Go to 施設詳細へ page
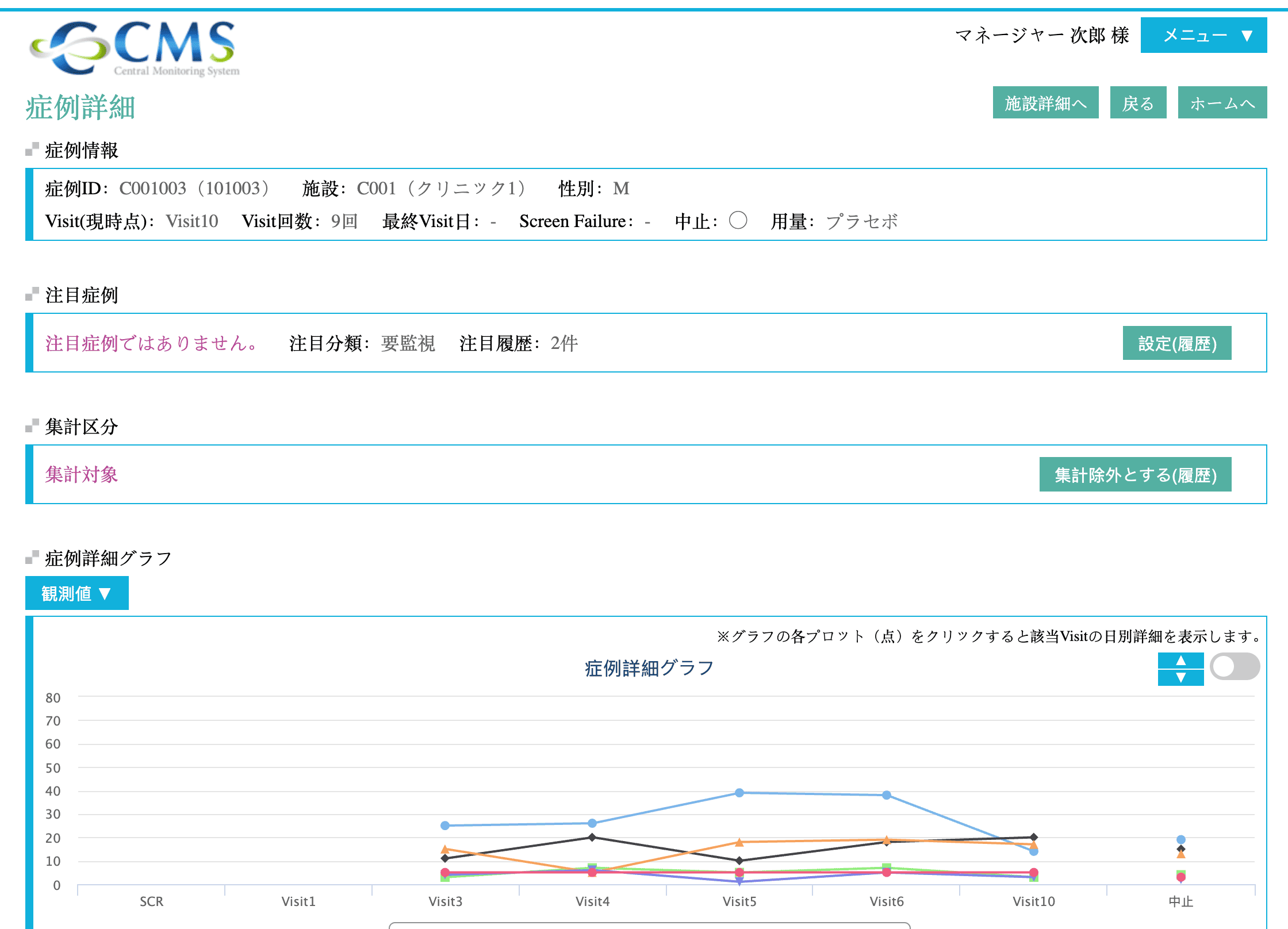 [x=1045, y=103]
